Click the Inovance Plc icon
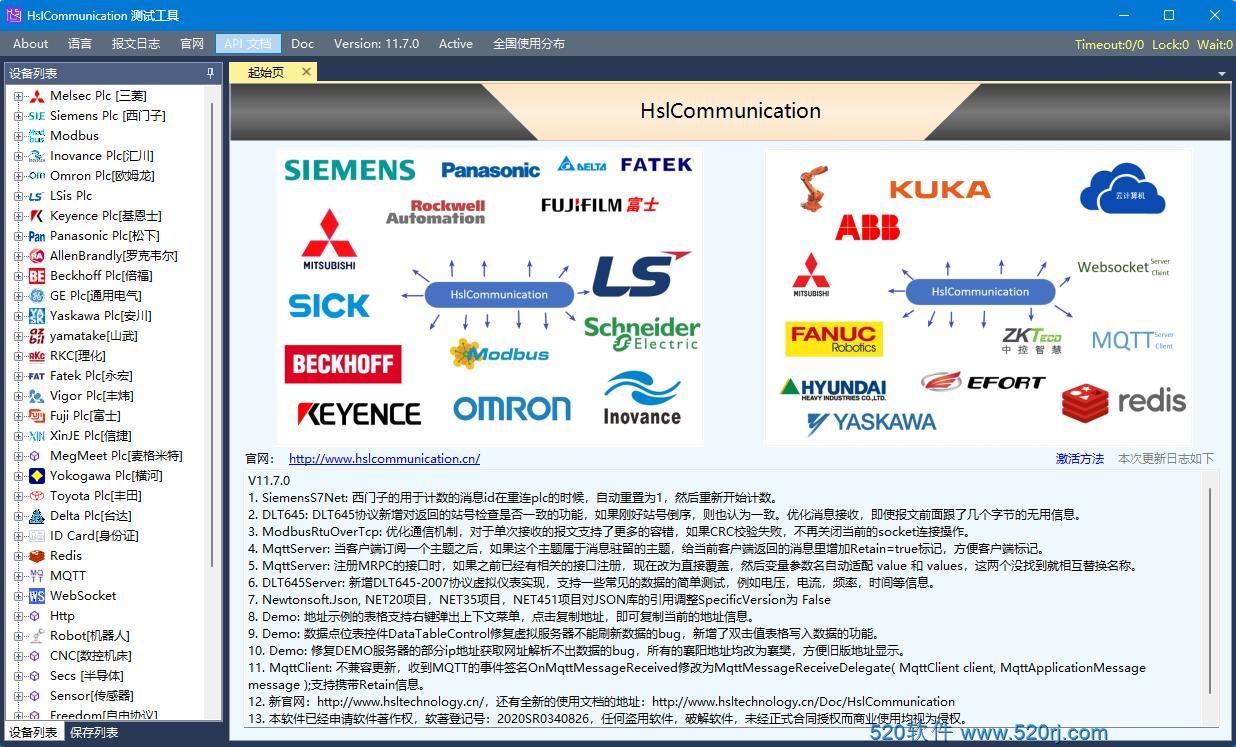Viewport: 1236px width, 747px height. click(37, 156)
